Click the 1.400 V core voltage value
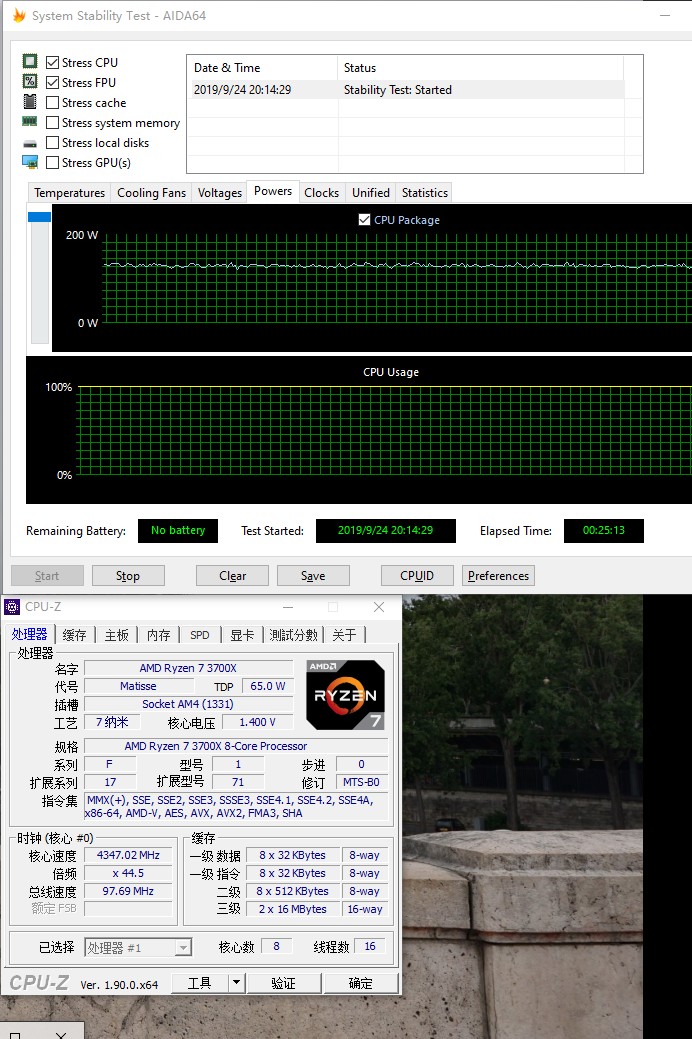This screenshot has width=692, height=1039. tap(258, 722)
